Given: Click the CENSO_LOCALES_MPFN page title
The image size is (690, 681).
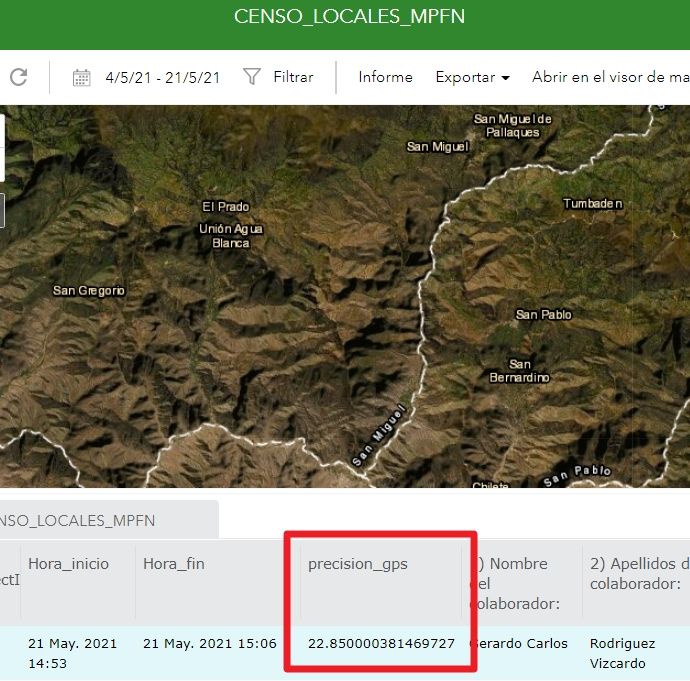Looking at the screenshot, I should pos(349,16).
